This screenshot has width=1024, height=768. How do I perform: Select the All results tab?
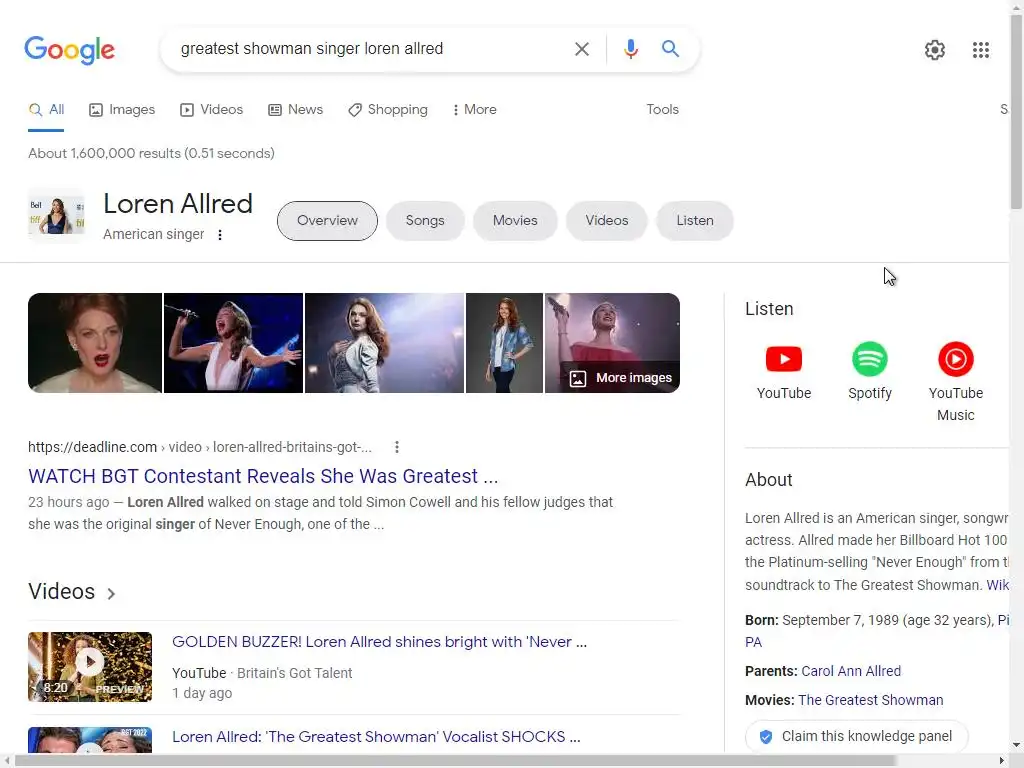tap(46, 110)
